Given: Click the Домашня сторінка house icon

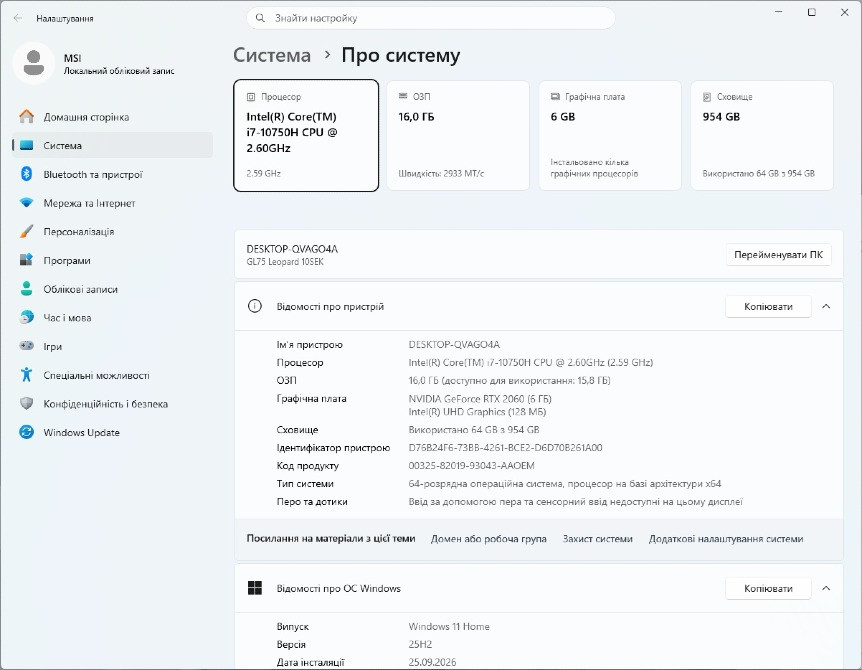Looking at the screenshot, I should (x=26, y=117).
